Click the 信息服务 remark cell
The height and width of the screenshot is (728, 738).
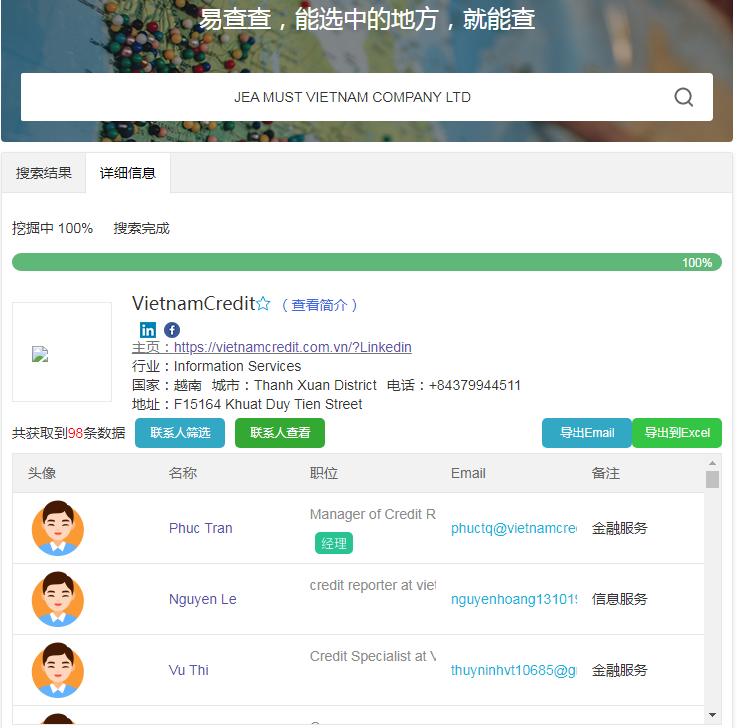[x=619, y=599]
